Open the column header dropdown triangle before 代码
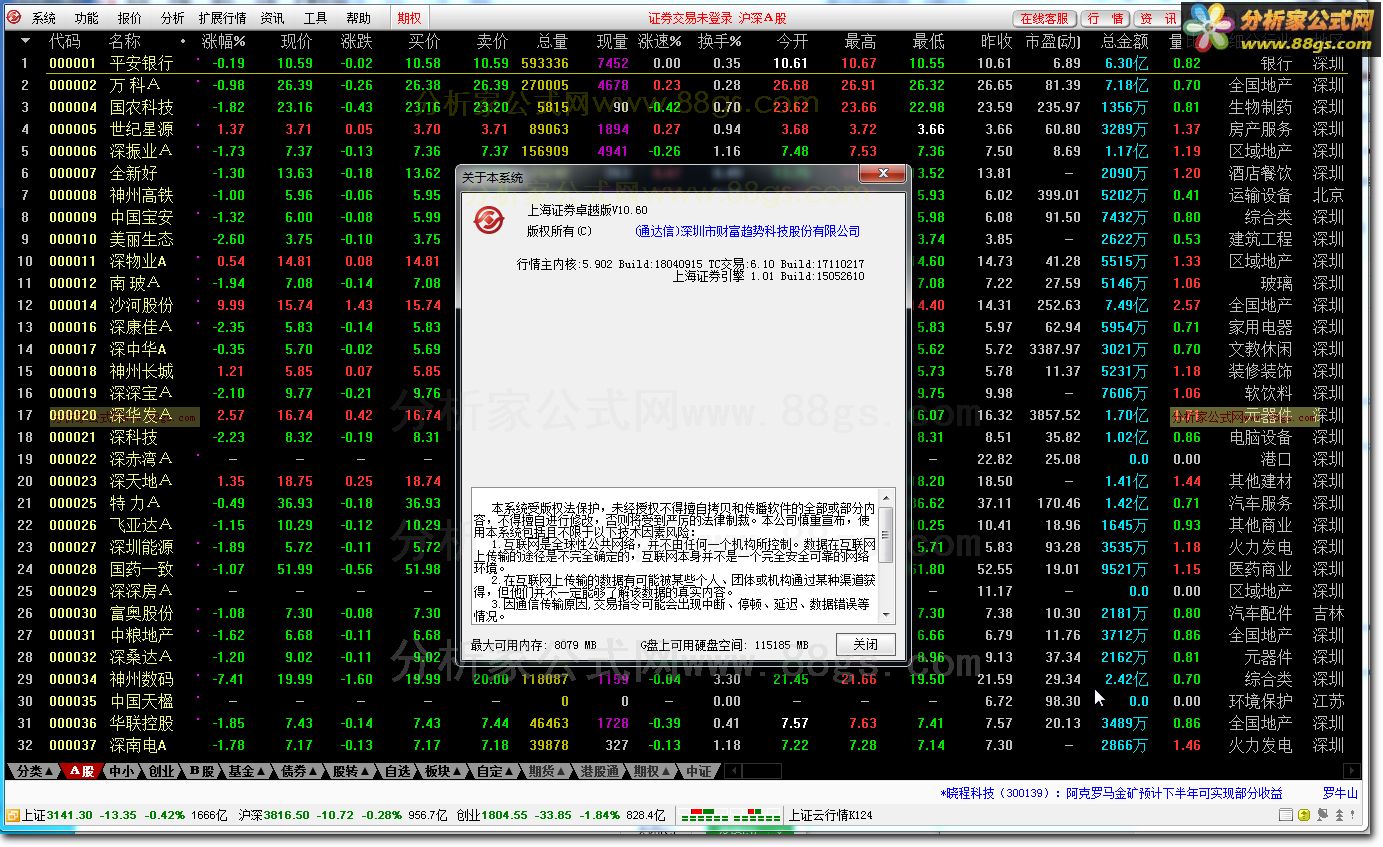Image resolution: width=1383 pixels, height=847 pixels. [x=25, y=41]
